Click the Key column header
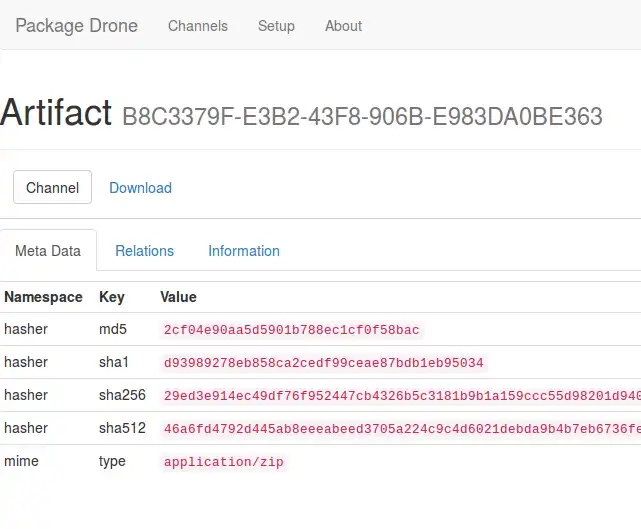The height and width of the screenshot is (529, 641). pyautogui.click(x=112, y=297)
